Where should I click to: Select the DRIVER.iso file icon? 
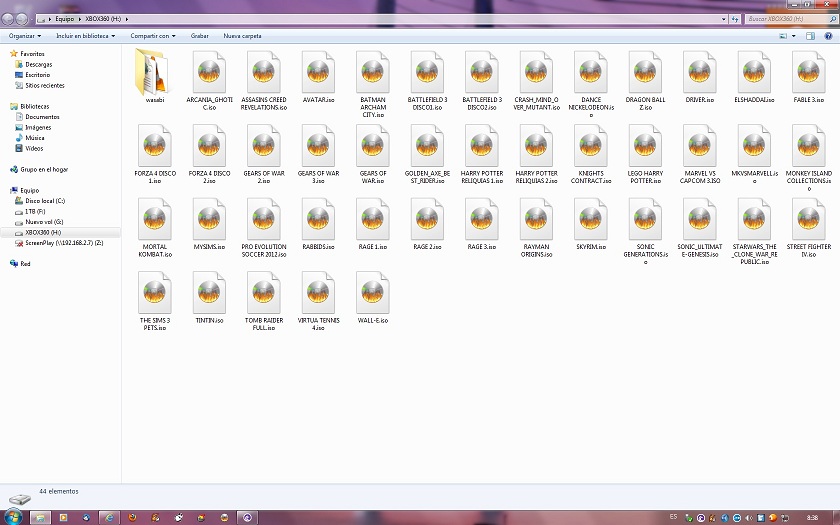tap(700, 73)
